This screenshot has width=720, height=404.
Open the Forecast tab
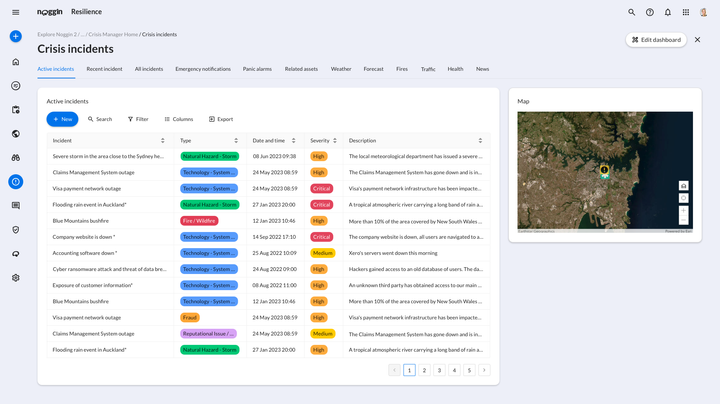click(x=373, y=69)
